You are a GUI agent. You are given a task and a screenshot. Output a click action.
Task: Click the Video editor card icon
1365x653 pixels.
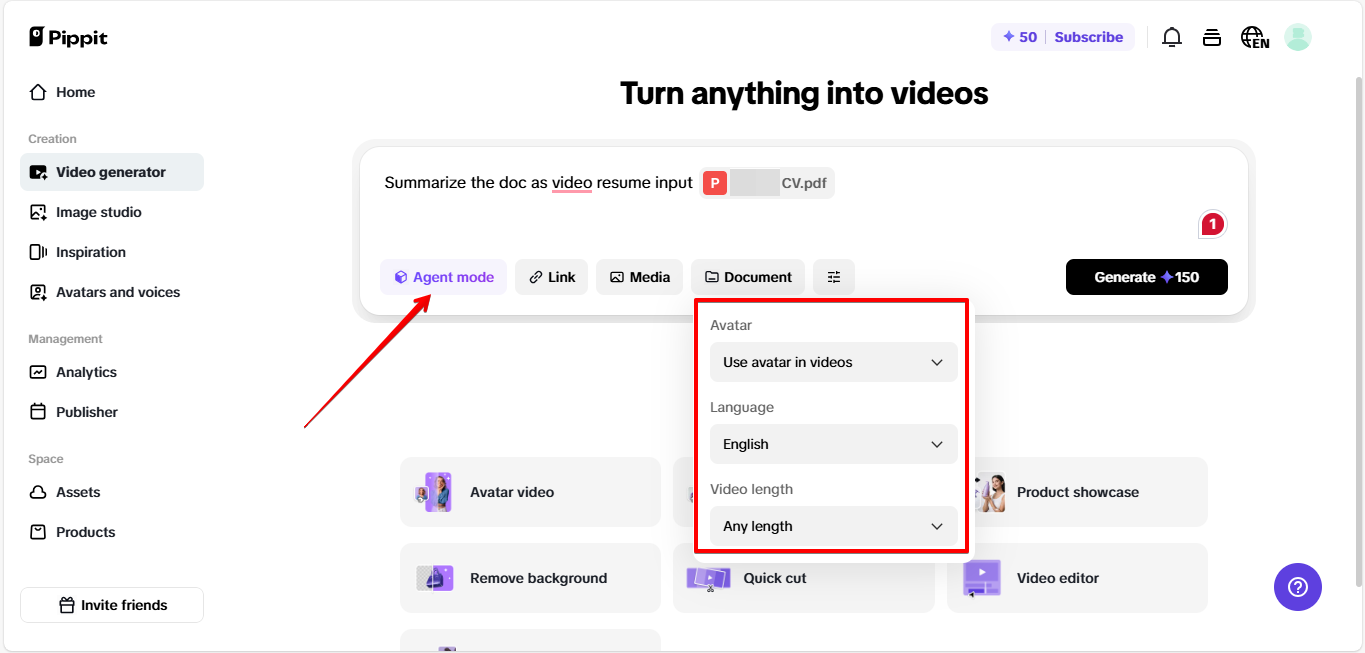pyautogui.click(x=982, y=578)
